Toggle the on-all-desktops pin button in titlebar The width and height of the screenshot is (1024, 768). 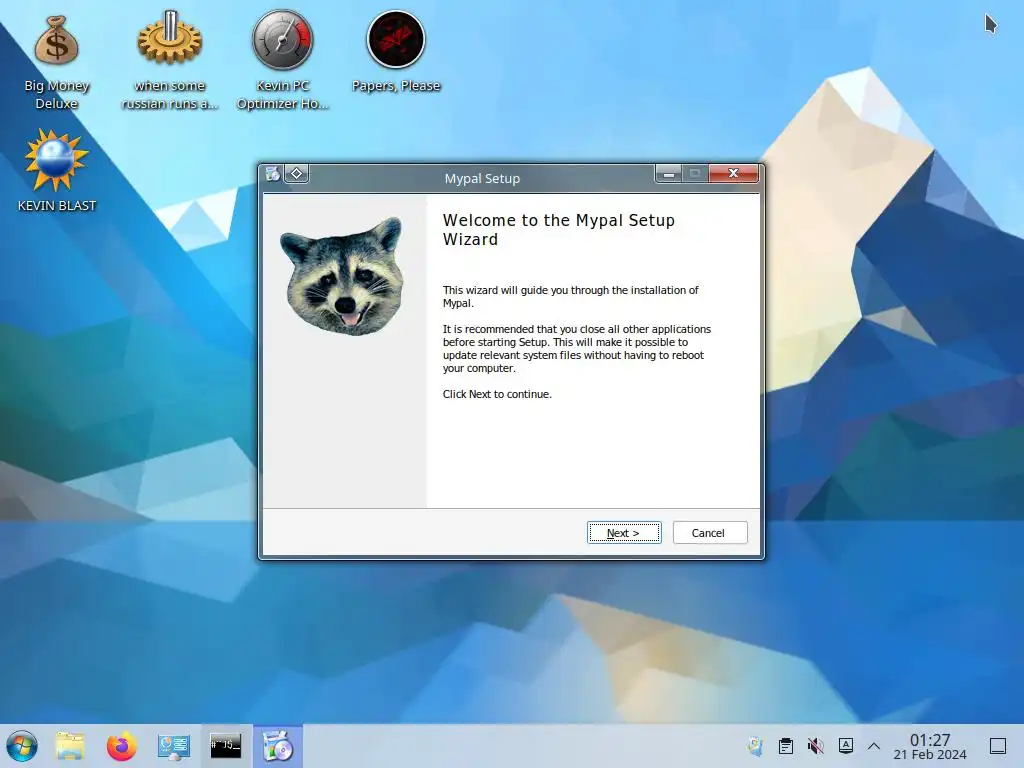coord(296,174)
